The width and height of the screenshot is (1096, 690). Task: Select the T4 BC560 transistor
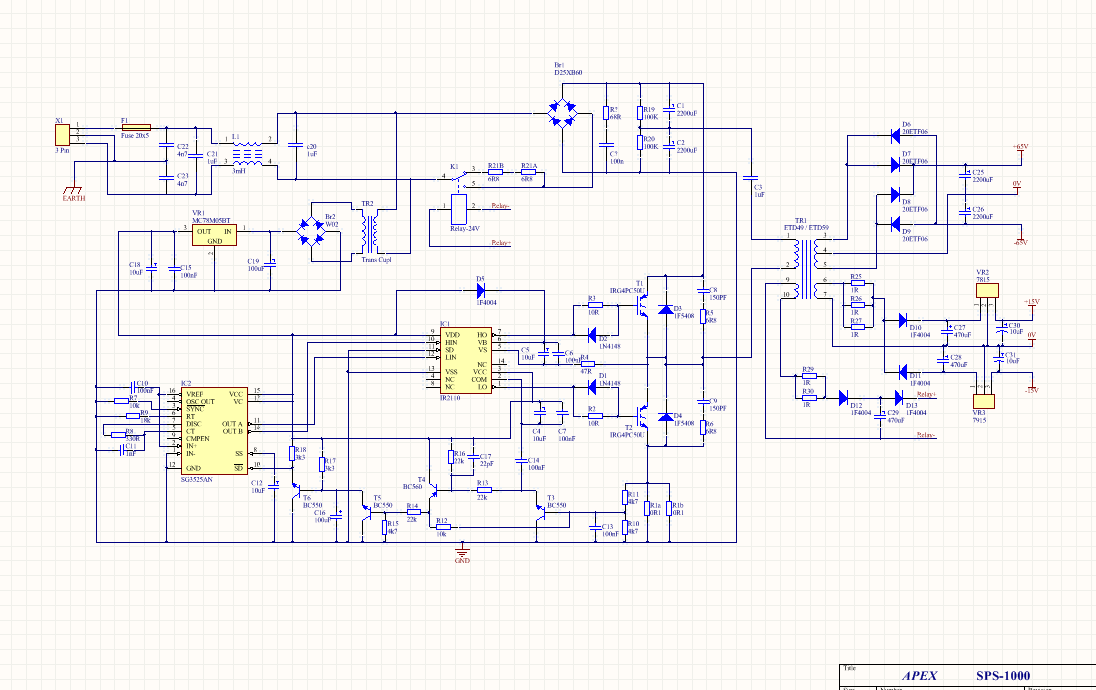pyautogui.click(x=433, y=491)
